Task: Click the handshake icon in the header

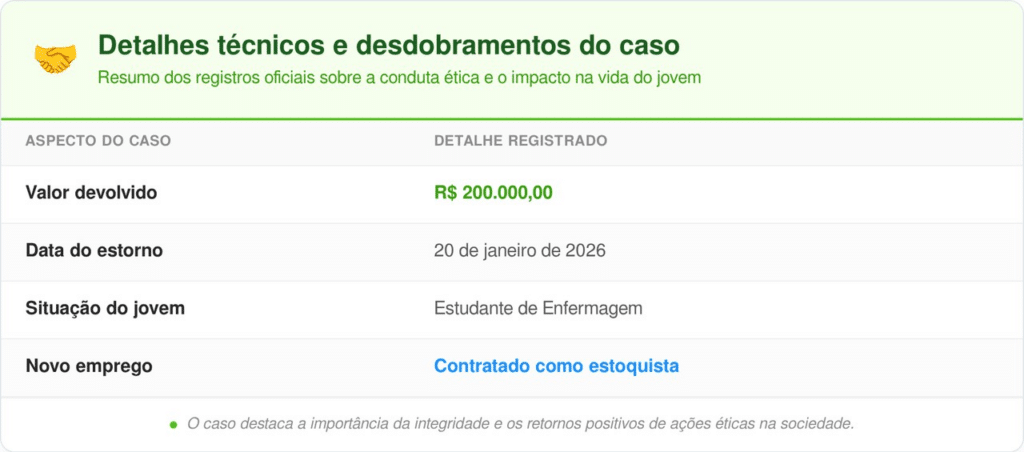Action: tap(54, 59)
